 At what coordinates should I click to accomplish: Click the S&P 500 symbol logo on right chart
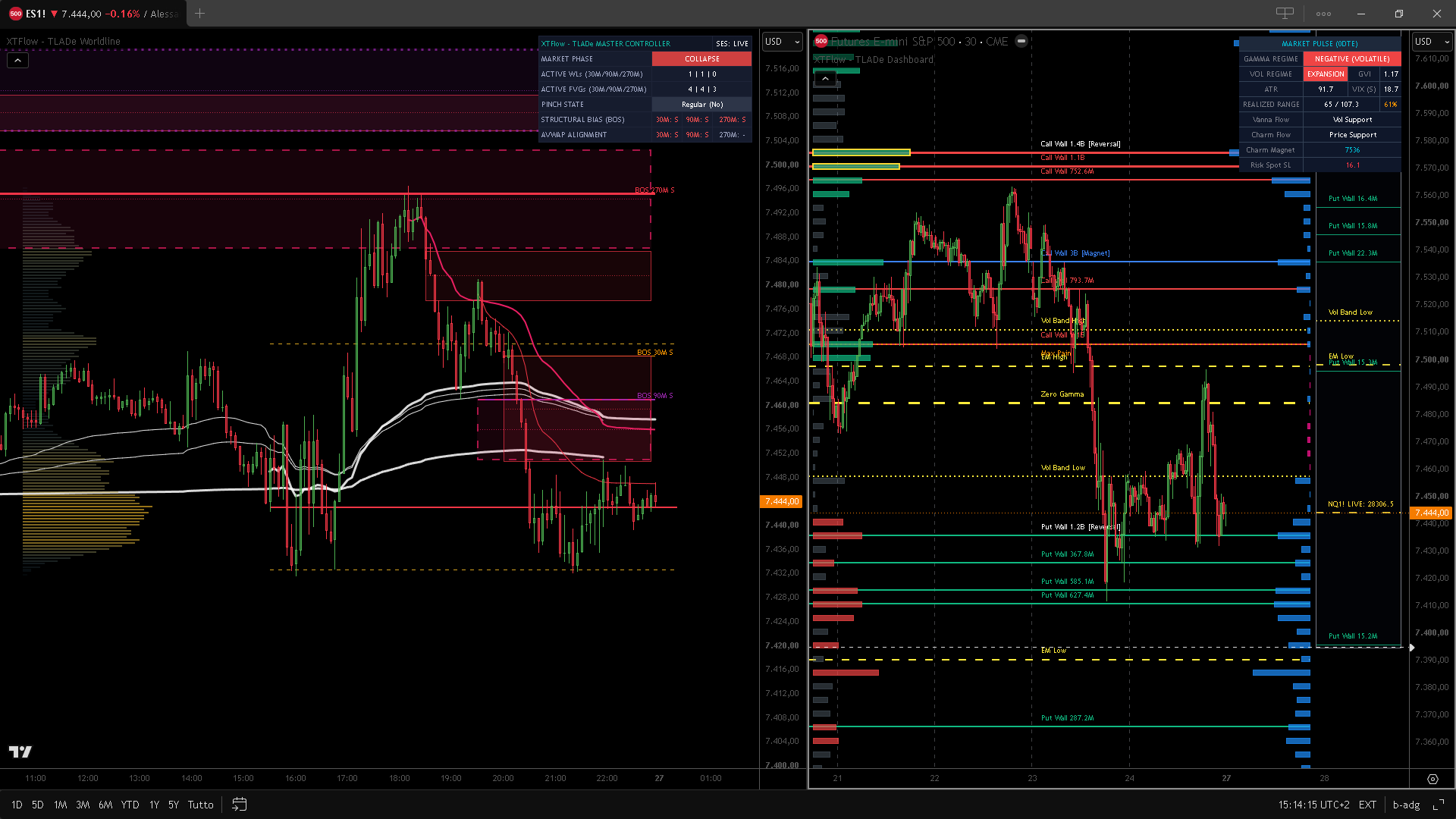(821, 41)
